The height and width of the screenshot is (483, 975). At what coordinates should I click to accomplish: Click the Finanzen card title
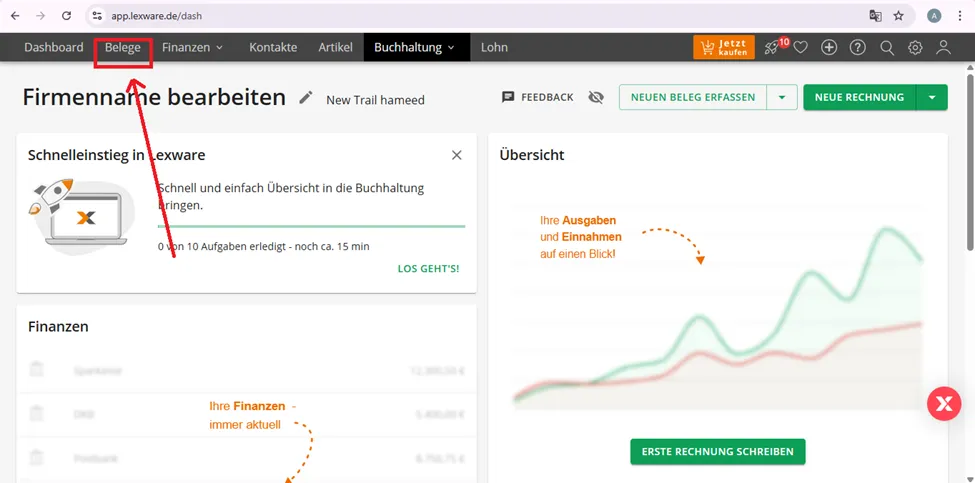[58, 326]
